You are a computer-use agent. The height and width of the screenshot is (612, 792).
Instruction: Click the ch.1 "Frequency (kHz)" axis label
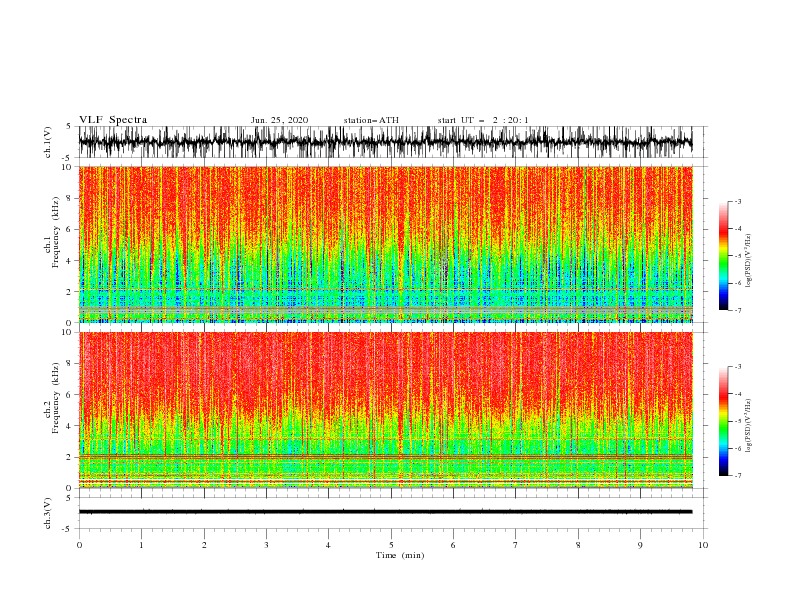point(56,232)
